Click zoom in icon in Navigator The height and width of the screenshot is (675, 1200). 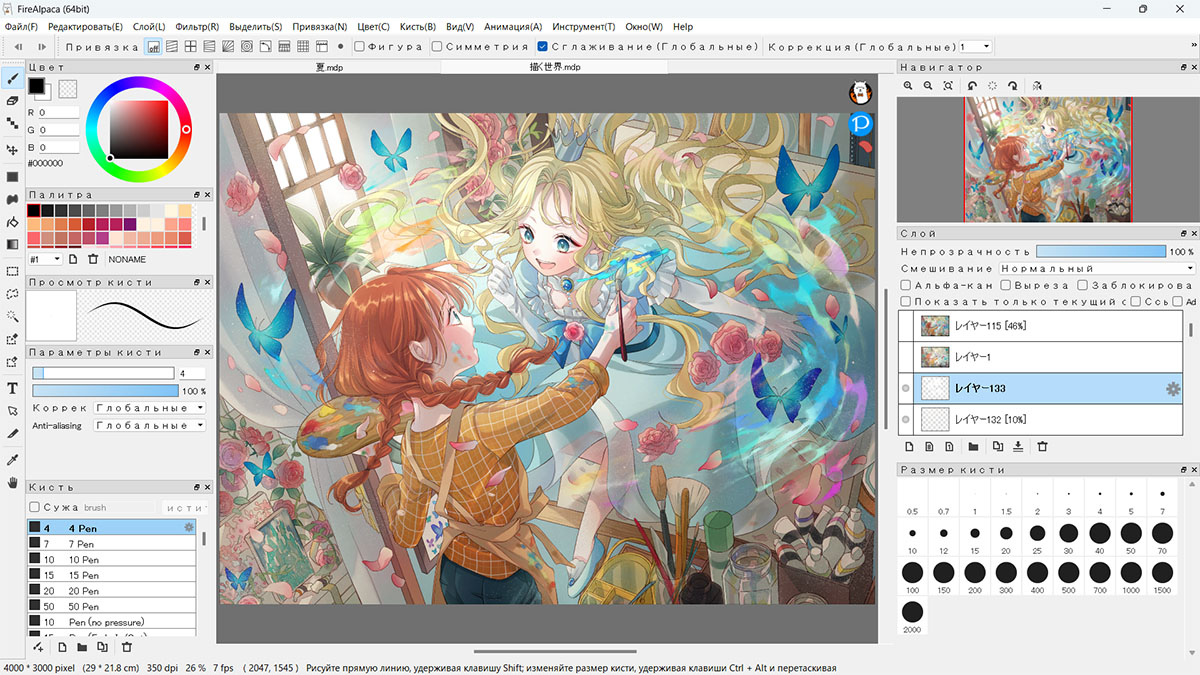pyautogui.click(x=909, y=87)
